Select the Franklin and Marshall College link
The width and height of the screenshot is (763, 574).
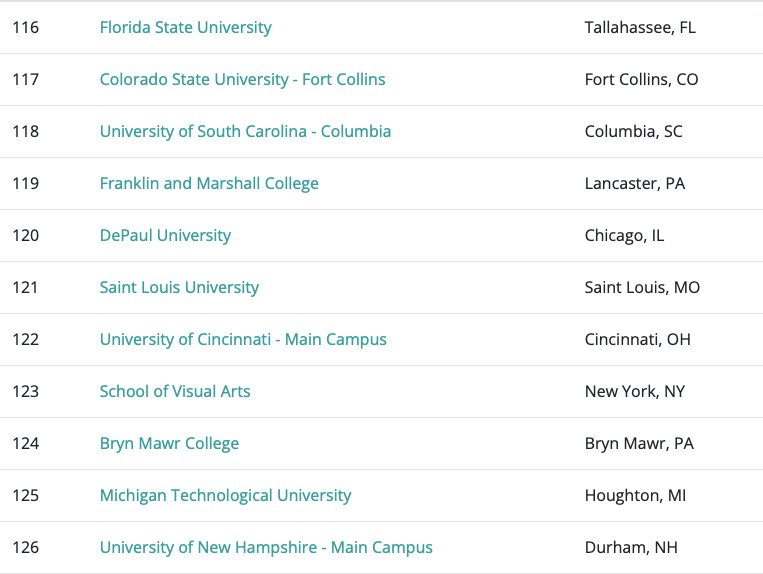tap(209, 184)
